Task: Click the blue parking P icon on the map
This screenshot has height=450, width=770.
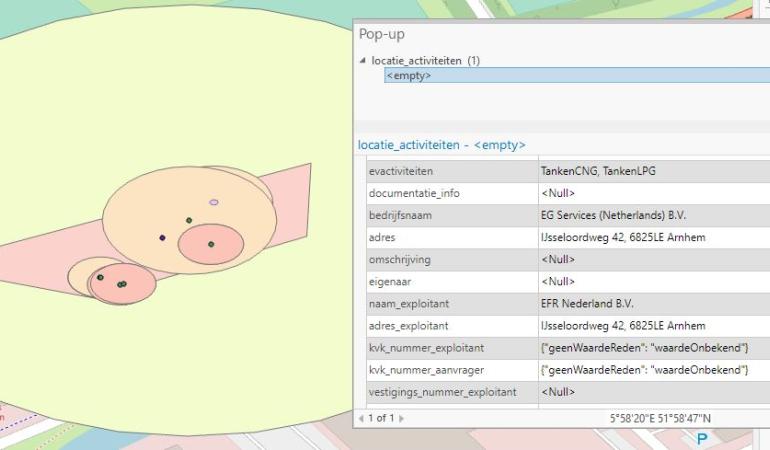Action: pyautogui.click(x=702, y=439)
